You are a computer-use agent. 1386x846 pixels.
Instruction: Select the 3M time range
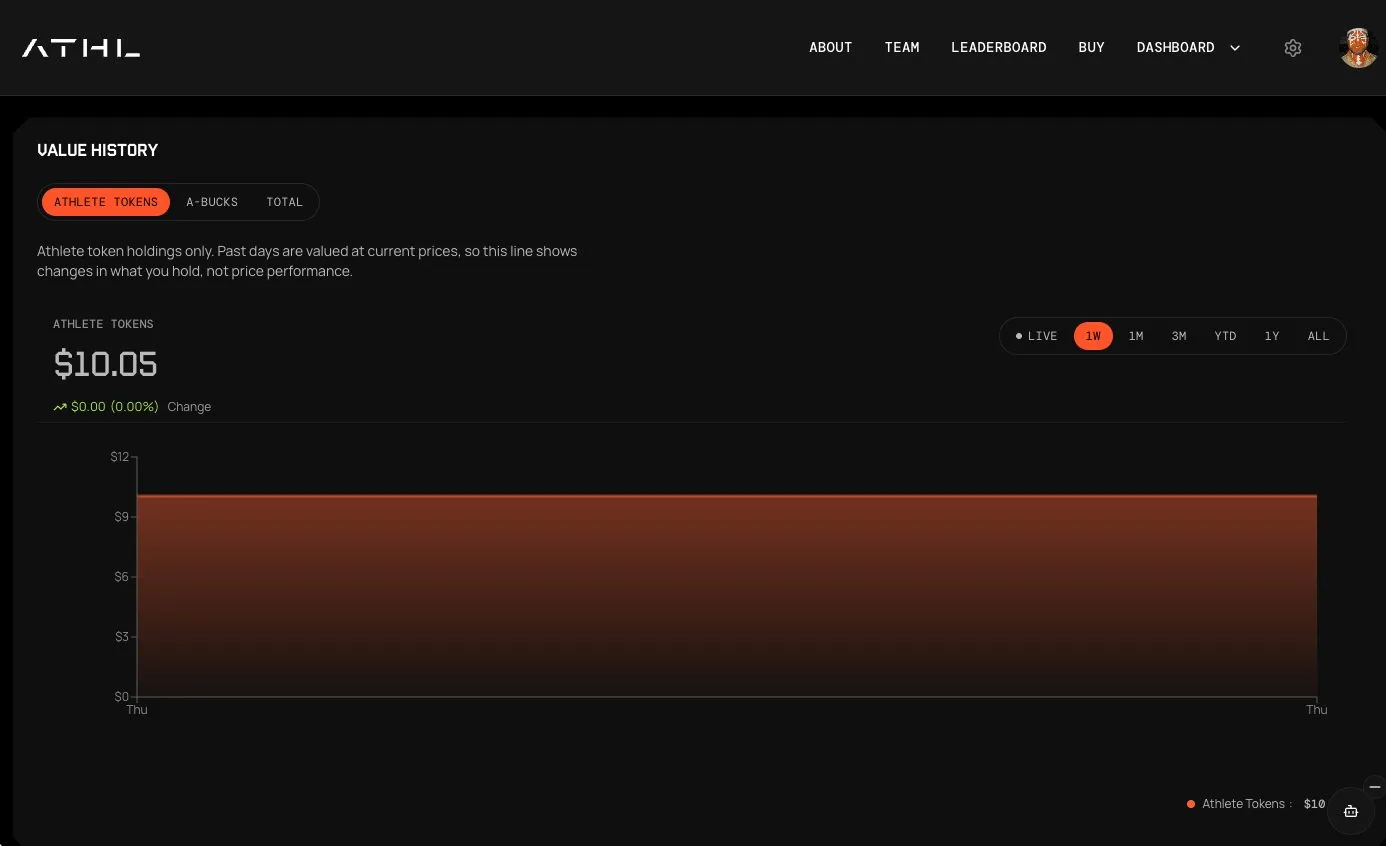coord(1179,336)
